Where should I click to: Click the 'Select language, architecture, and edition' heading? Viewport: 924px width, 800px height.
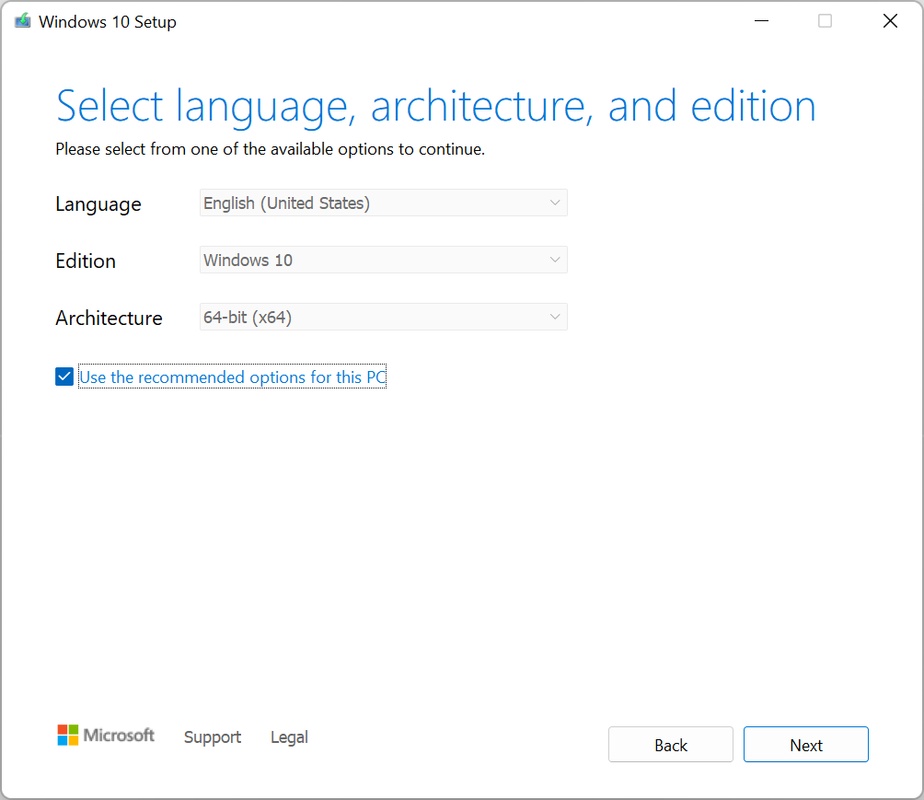click(436, 106)
